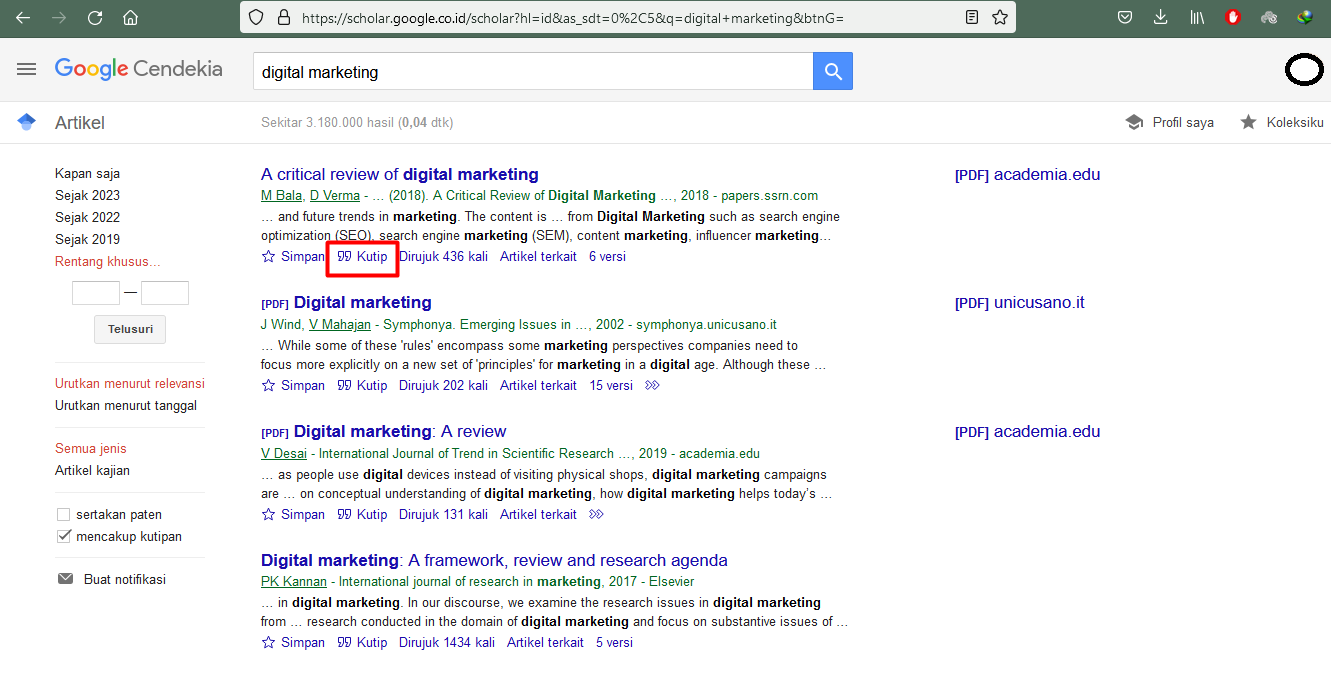The height and width of the screenshot is (673, 1331).
Task: Click the Telusuri button
Action: click(x=130, y=329)
